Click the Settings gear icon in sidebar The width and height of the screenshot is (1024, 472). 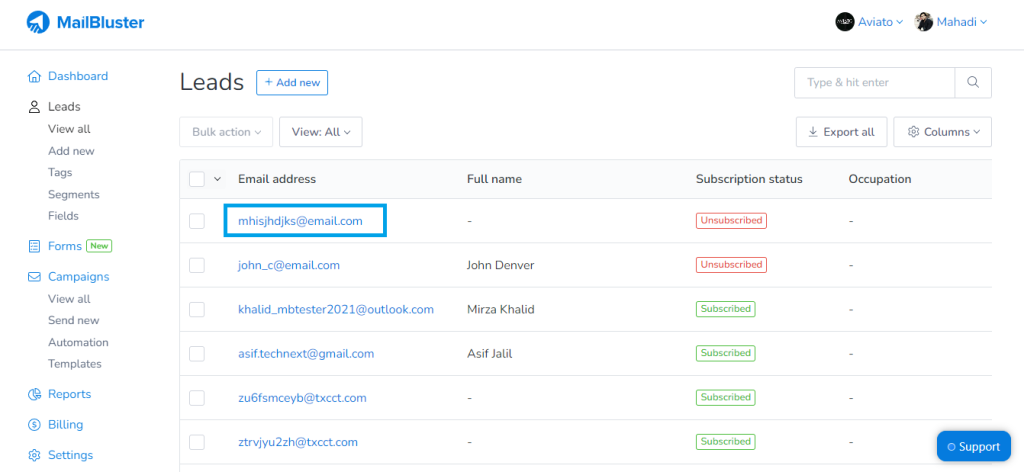point(35,455)
